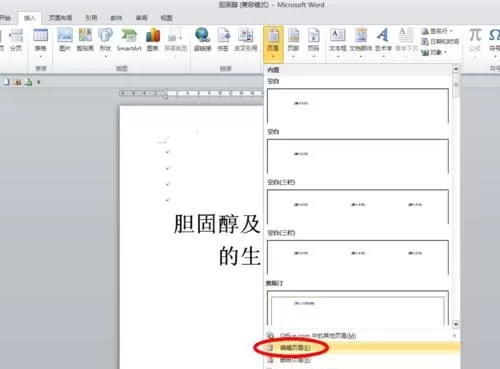Open the 审阅 Review tab
The width and height of the screenshot is (500, 369).
pos(141,18)
